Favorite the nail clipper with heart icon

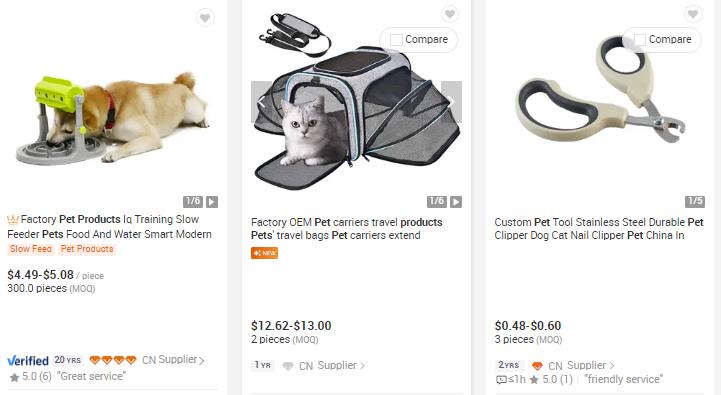[x=693, y=14]
